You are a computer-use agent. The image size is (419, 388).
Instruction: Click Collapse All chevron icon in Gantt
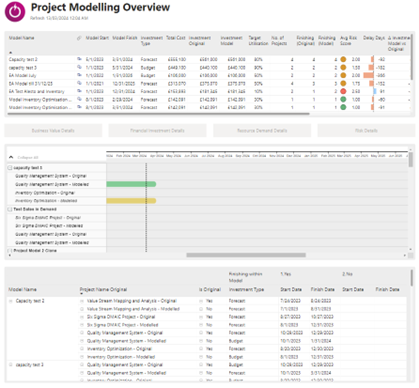[11, 157]
